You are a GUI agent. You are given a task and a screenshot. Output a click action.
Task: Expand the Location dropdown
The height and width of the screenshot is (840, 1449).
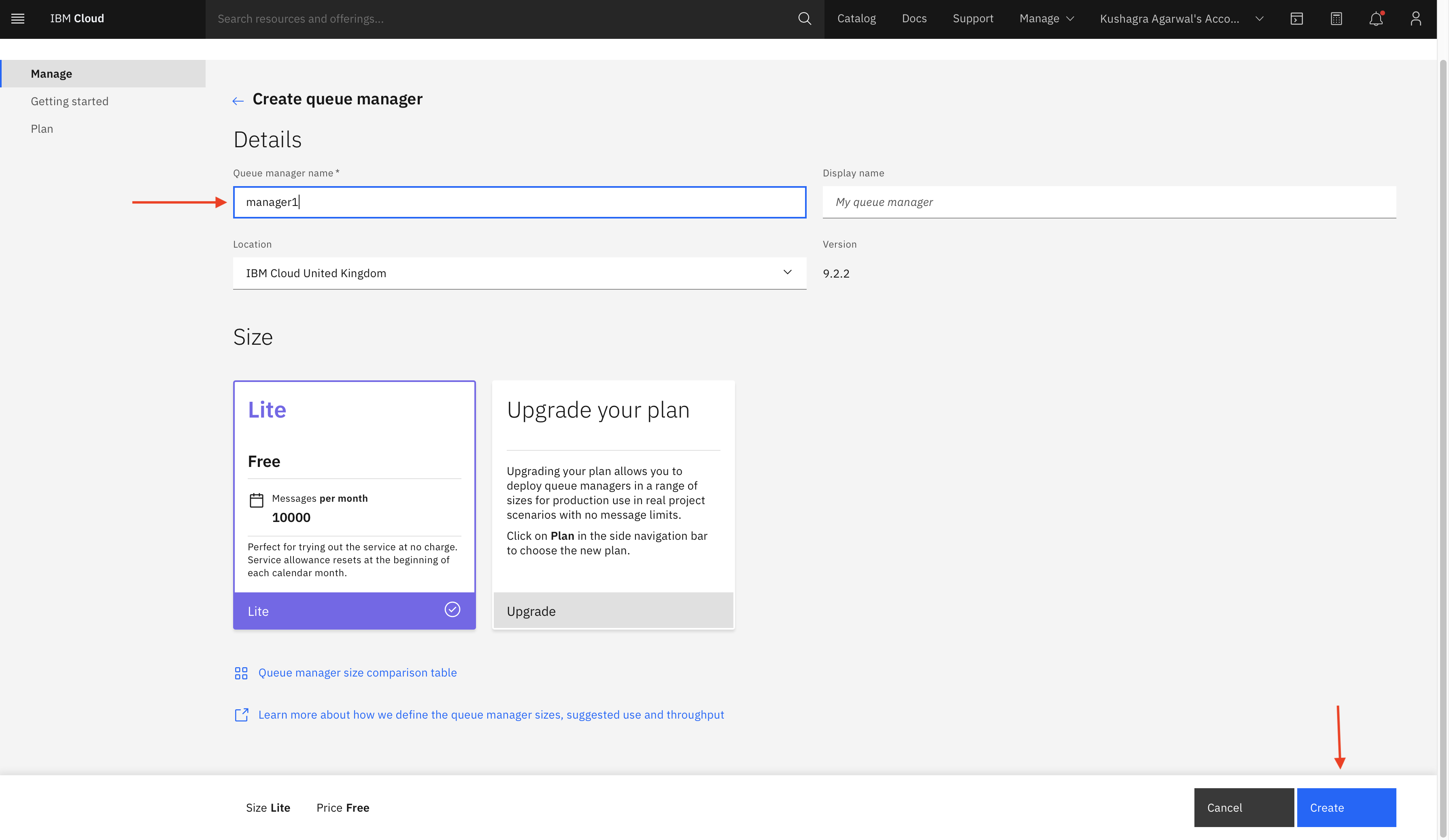[x=519, y=273]
